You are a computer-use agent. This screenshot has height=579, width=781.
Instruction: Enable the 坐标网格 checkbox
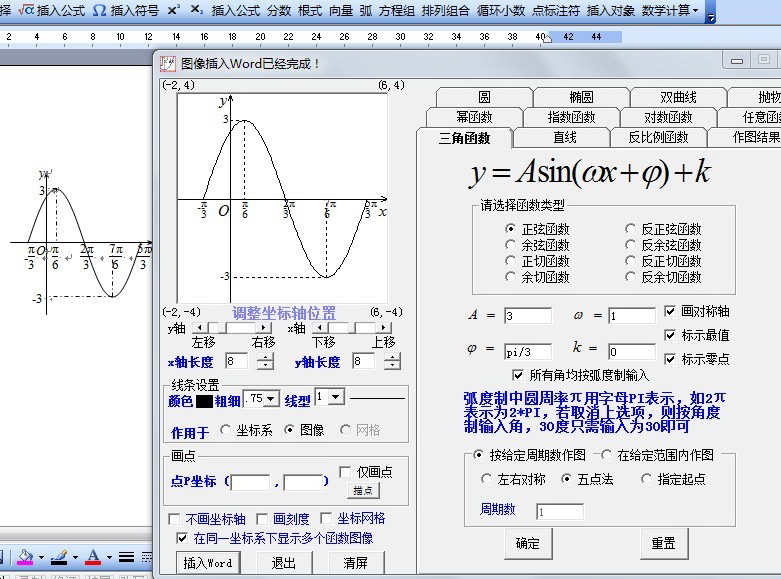(326, 518)
